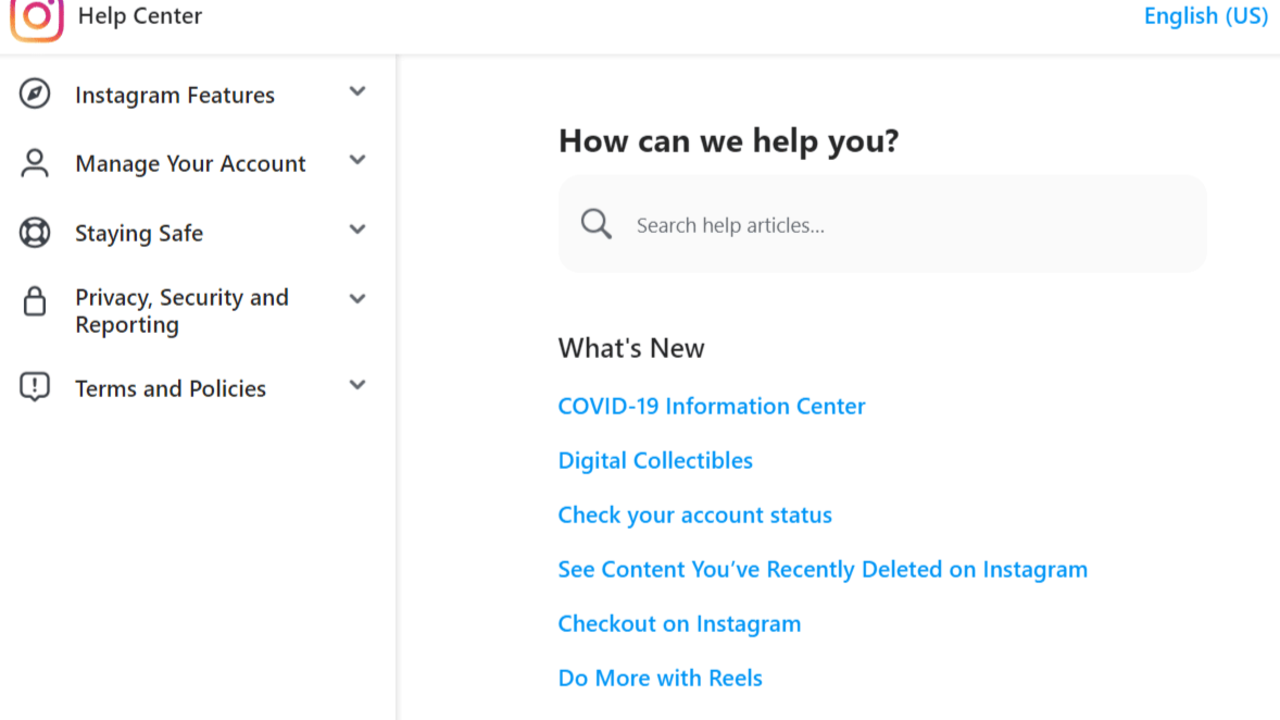Click the lifebuoy icon beside Staying Safe
1280x720 pixels.
35,233
